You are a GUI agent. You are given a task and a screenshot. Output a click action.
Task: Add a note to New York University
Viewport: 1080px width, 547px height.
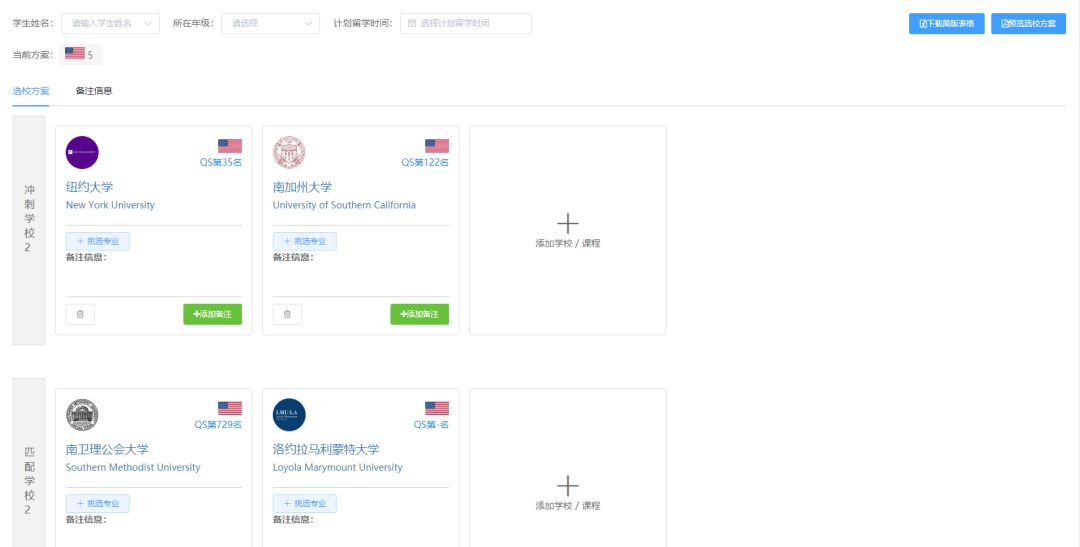pyautogui.click(x=212, y=314)
